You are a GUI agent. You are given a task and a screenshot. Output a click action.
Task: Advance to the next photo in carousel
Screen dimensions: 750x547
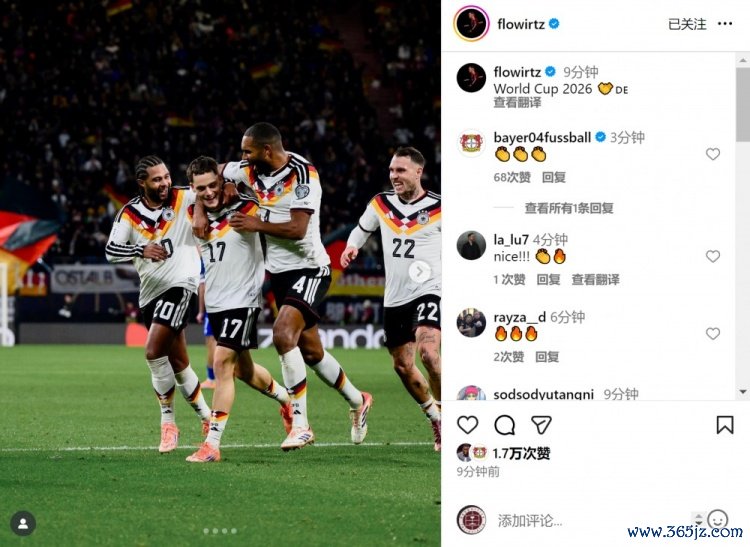[x=420, y=272]
